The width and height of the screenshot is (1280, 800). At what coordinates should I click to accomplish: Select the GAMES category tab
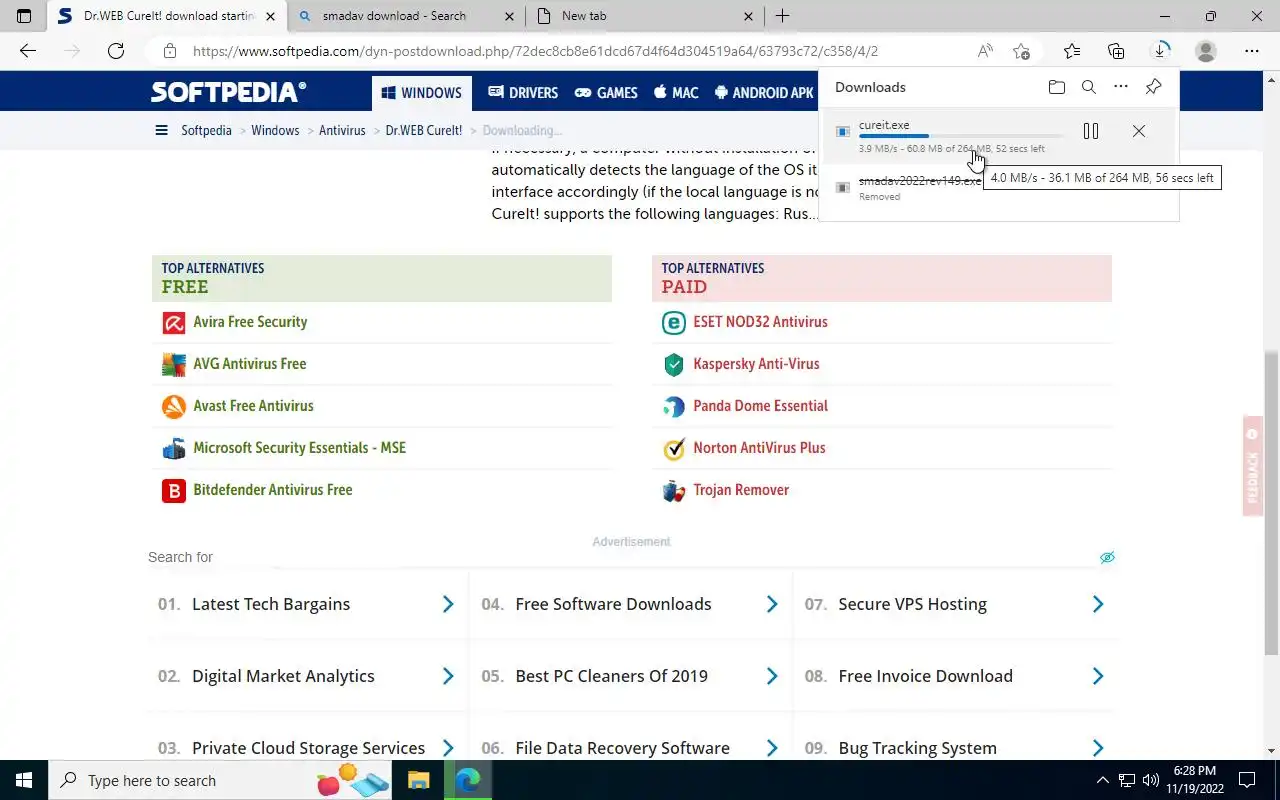[x=606, y=93]
